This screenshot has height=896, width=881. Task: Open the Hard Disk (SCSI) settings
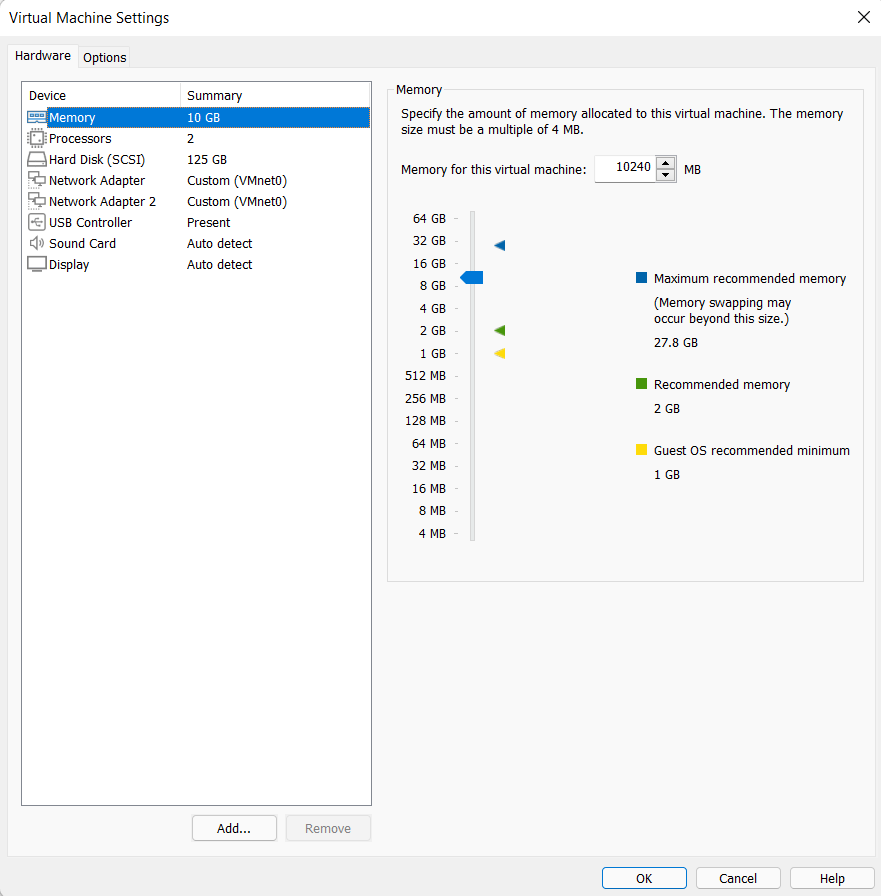[x=37, y=159]
